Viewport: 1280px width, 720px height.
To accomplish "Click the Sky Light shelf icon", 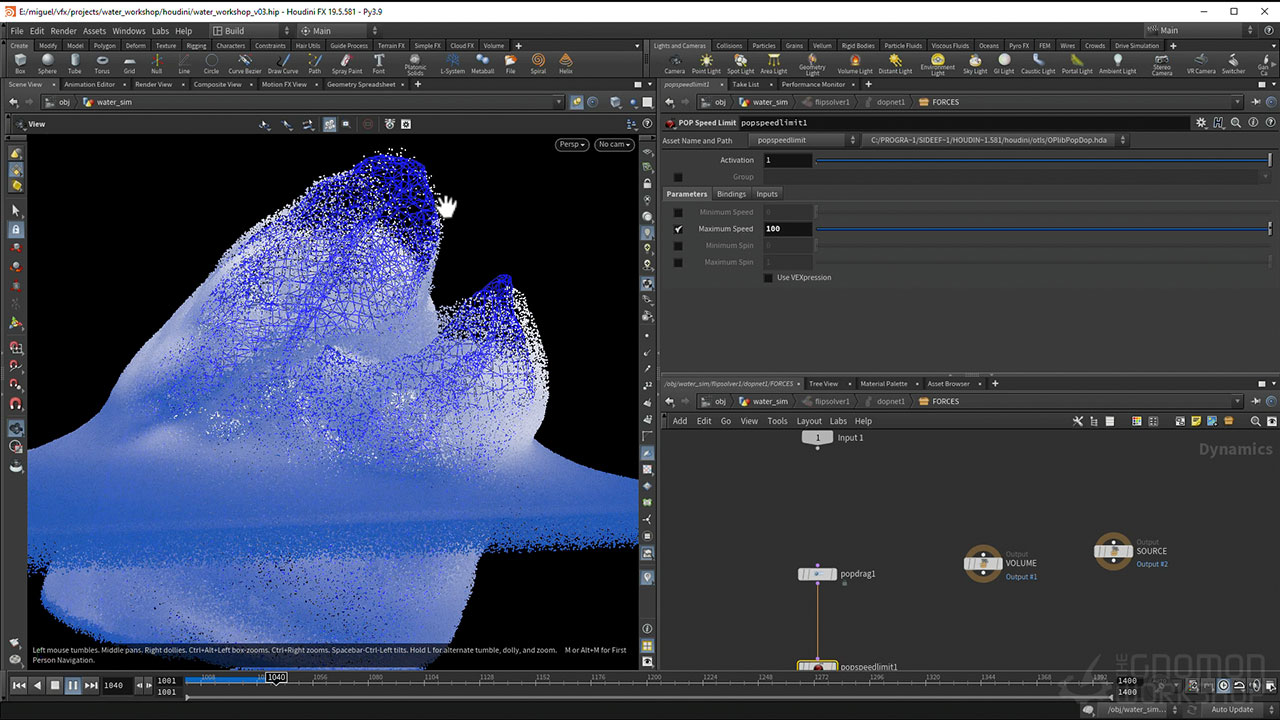I will click(975, 63).
